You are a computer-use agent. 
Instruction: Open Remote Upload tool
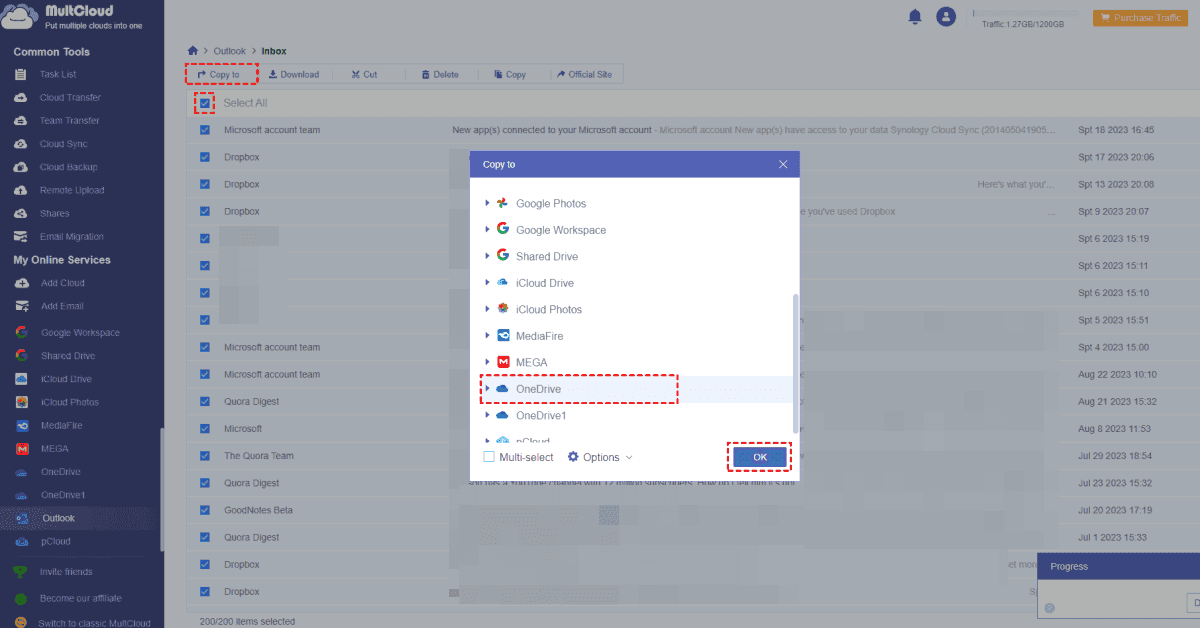point(71,190)
